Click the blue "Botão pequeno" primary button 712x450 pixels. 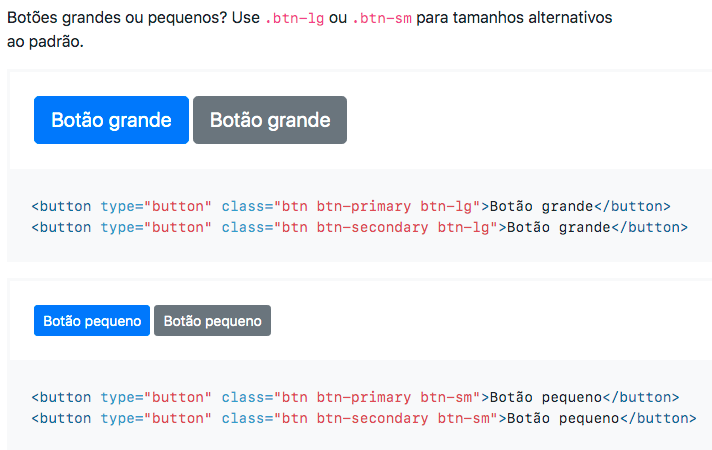point(92,321)
